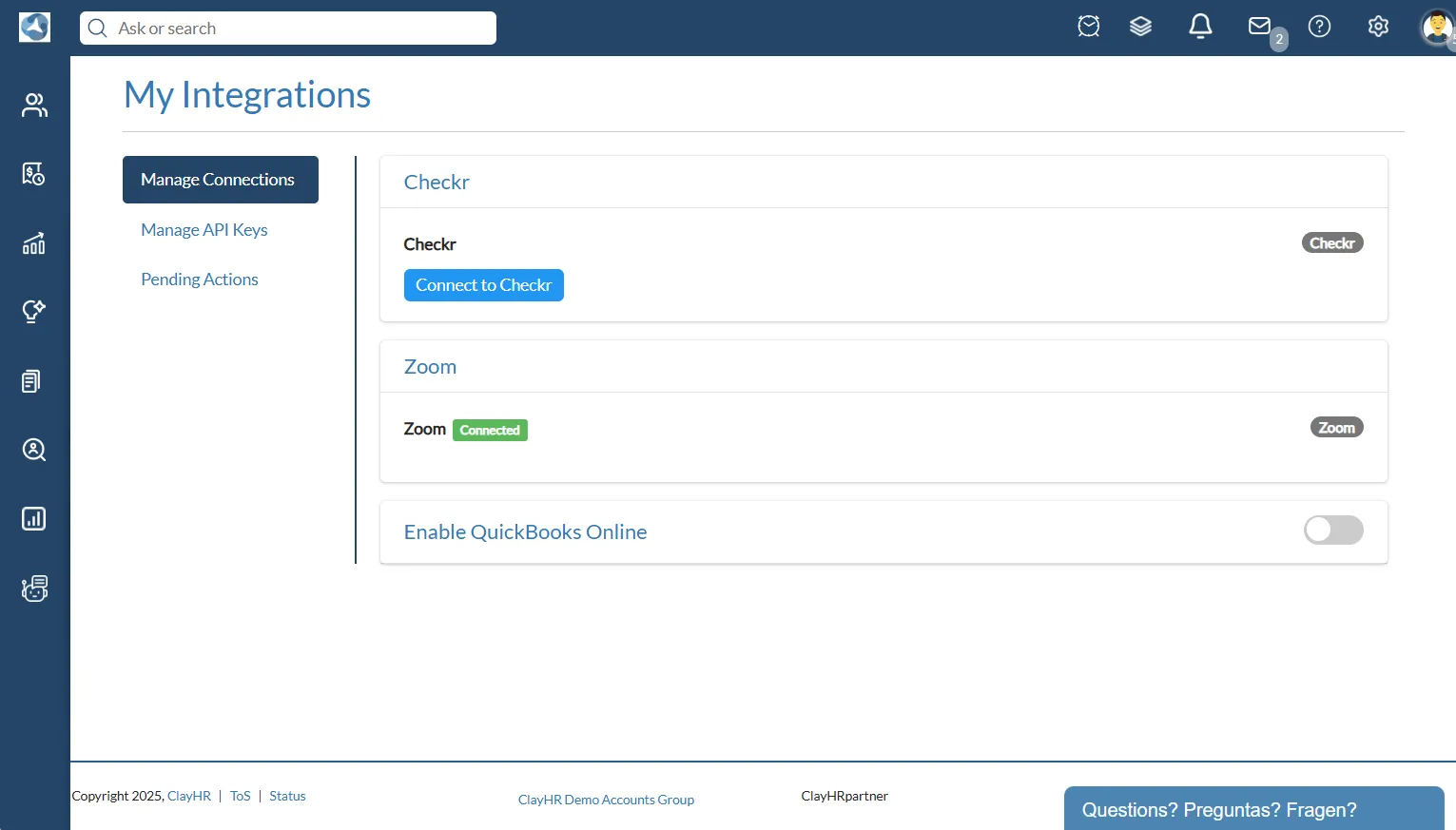Click the alarm clock icon in header
The height and width of the screenshot is (830, 1456).
pyautogui.click(x=1089, y=27)
